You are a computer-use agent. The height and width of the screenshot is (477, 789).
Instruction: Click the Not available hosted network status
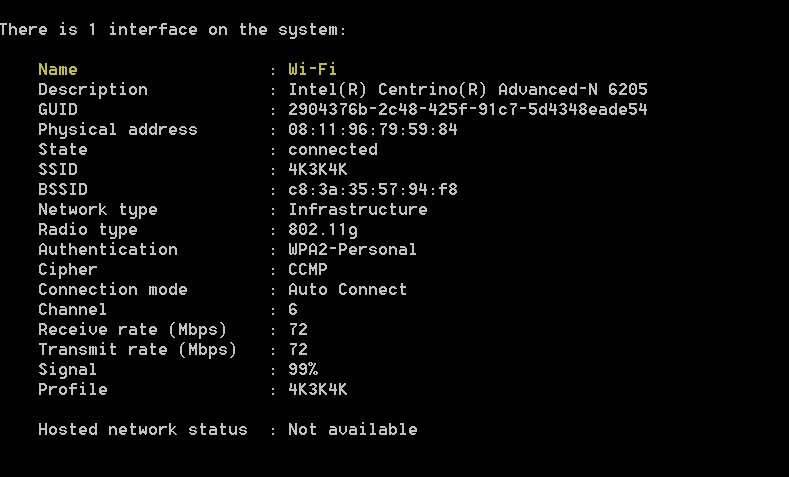(352, 430)
